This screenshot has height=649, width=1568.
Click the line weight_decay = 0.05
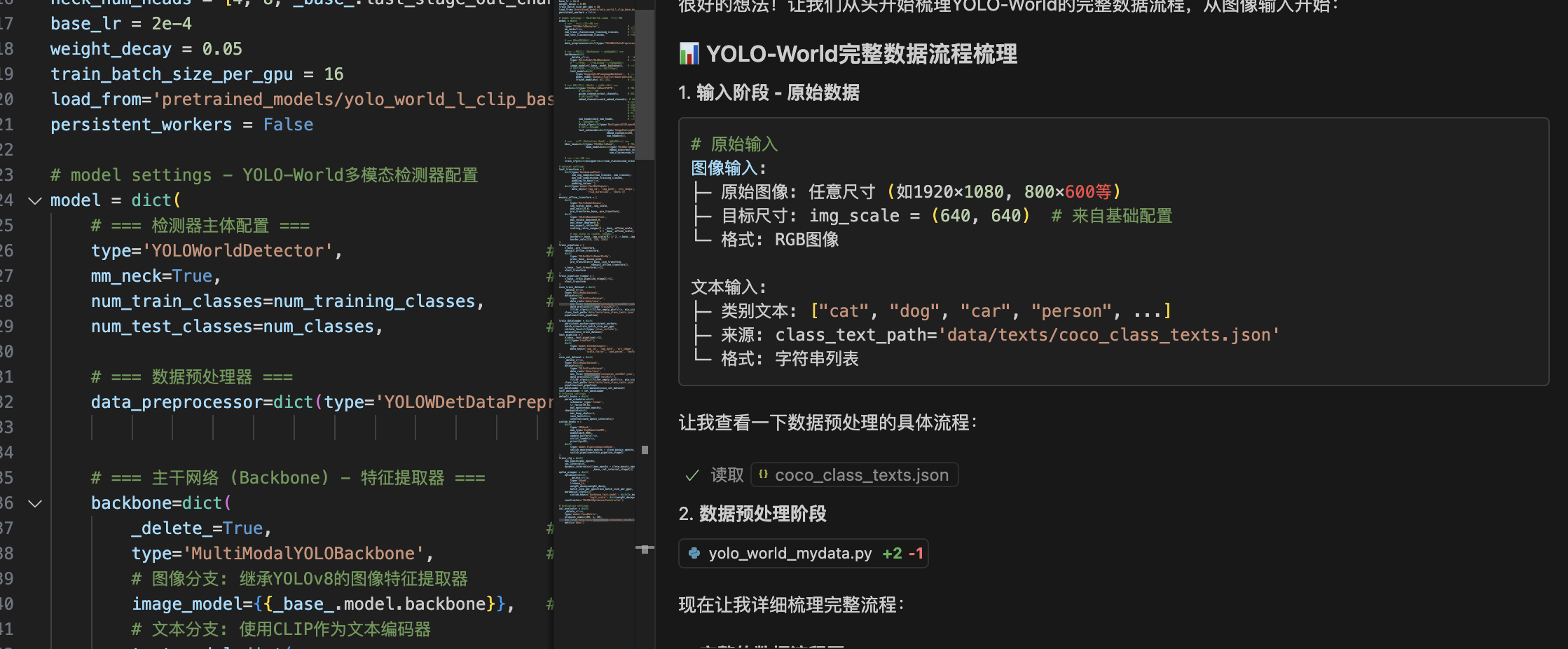click(146, 49)
